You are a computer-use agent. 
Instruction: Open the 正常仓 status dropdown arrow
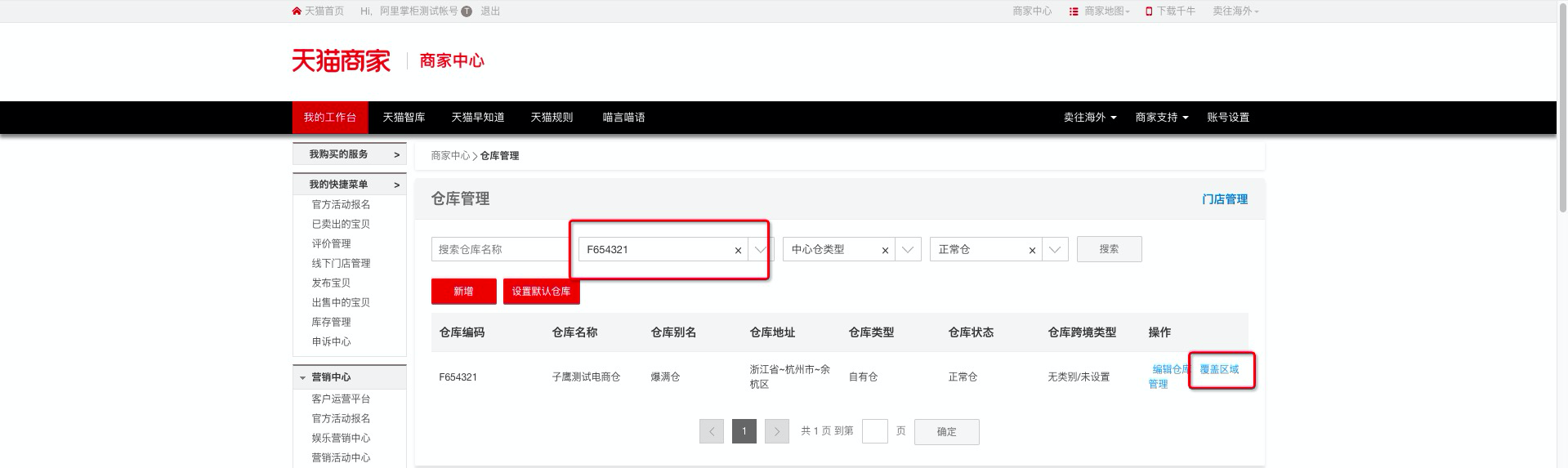1055,250
